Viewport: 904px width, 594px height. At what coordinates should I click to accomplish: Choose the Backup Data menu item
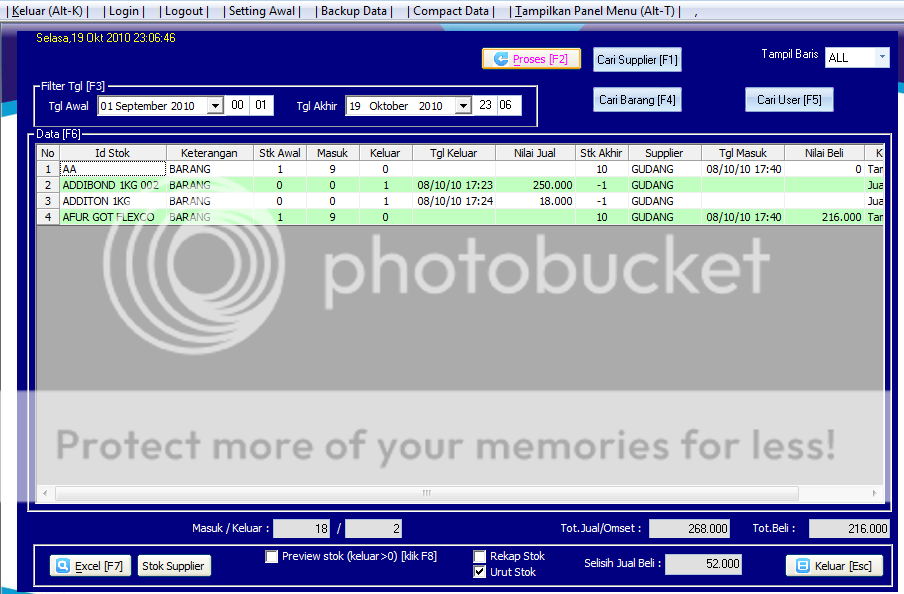[x=353, y=11]
